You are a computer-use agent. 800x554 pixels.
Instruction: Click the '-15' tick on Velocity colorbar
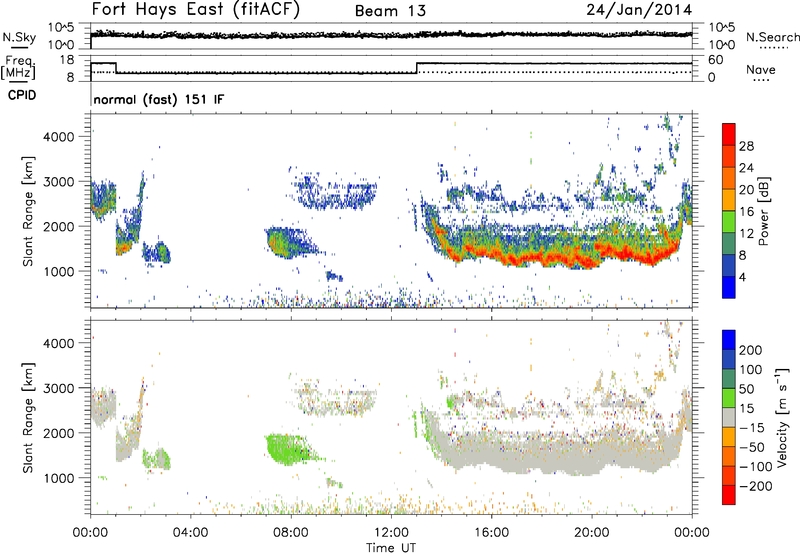[x=752, y=428]
